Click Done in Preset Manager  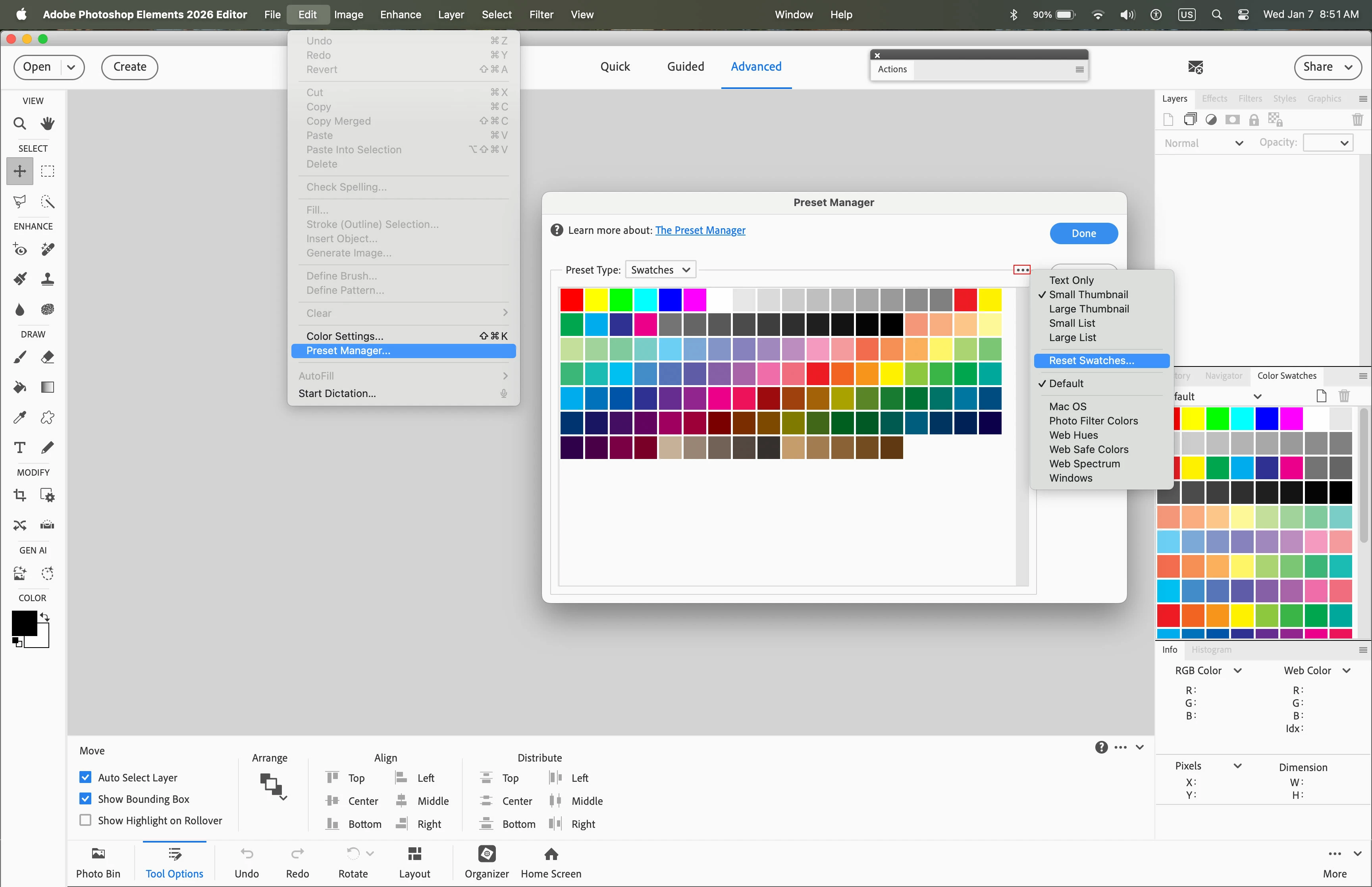tap(1083, 233)
